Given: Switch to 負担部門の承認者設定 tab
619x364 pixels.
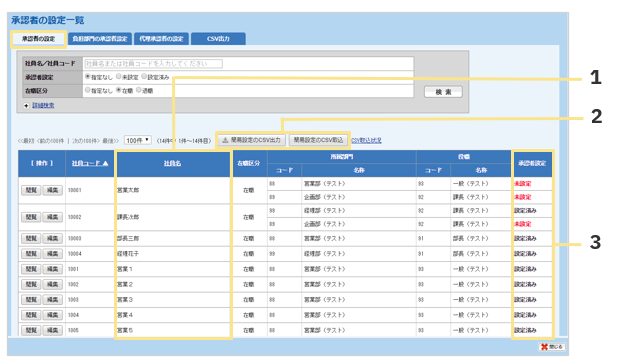Looking at the screenshot, I should pyautogui.click(x=100, y=39).
